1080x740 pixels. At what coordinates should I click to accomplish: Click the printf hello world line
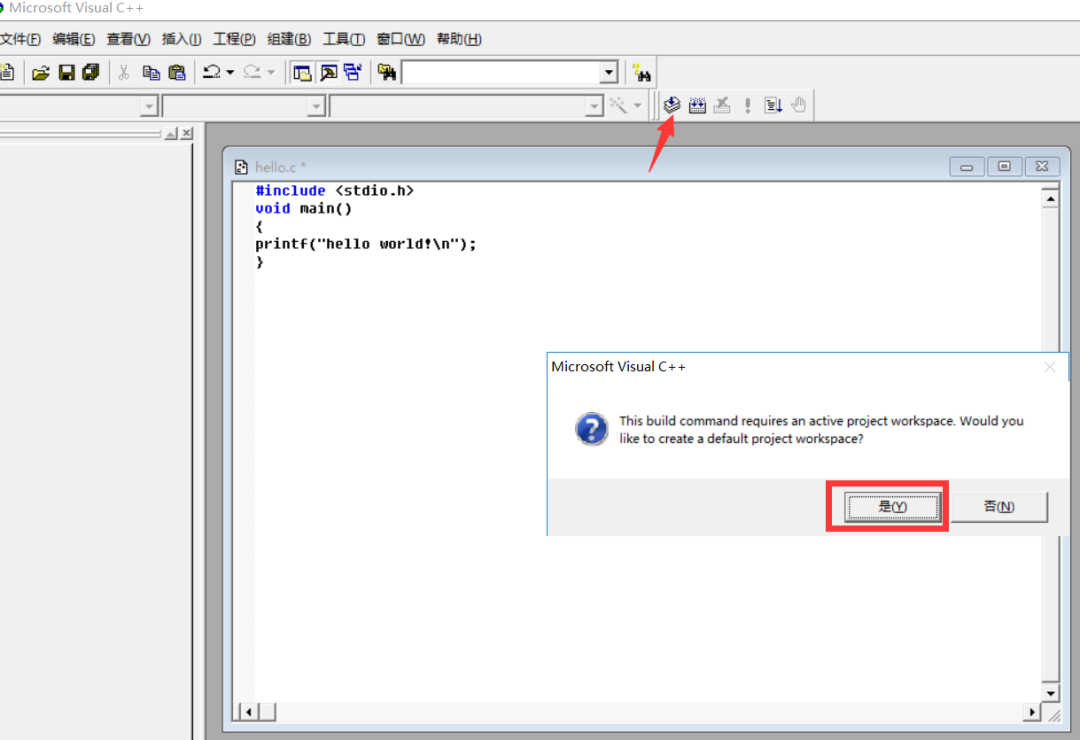click(366, 244)
